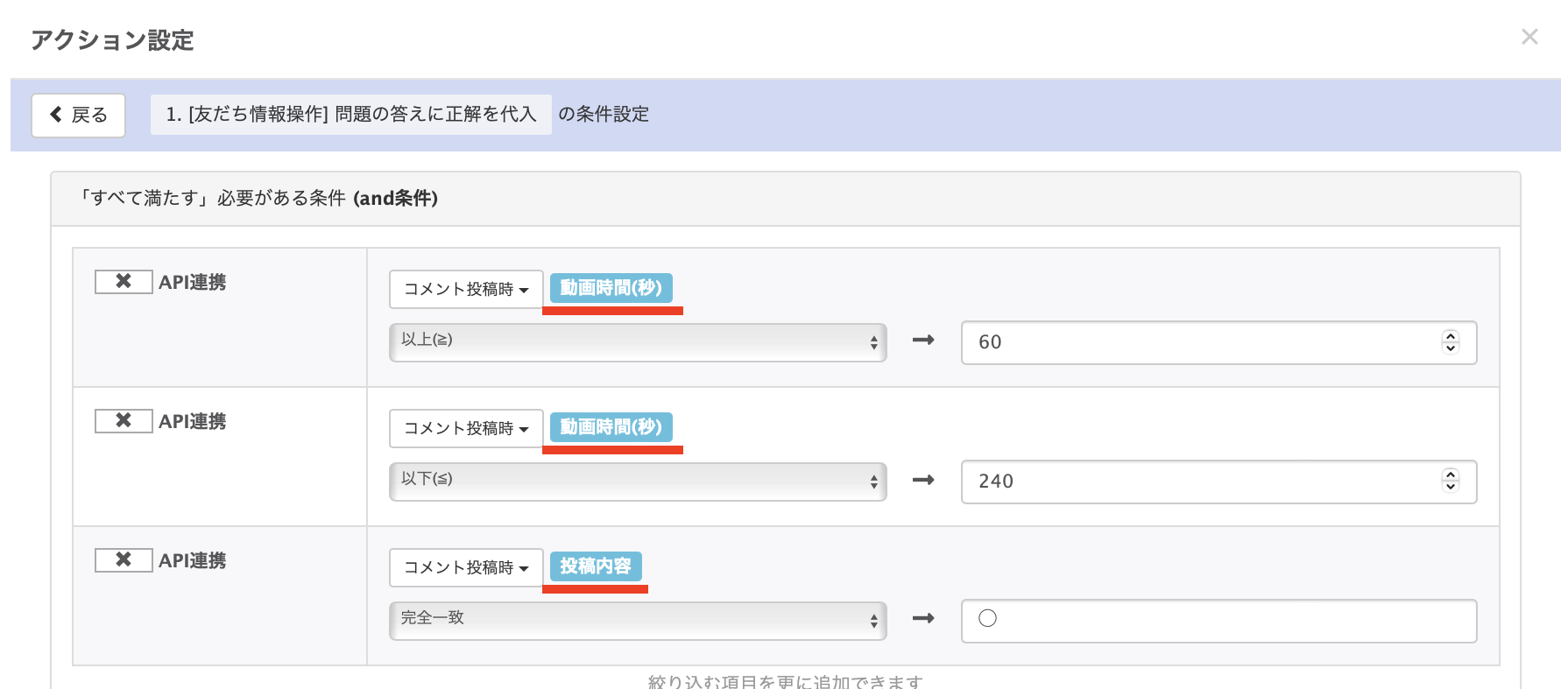Viewport: 1568px width, 689px height.
Task: Click the 投稿内容 tag
Action: (x=596, y=566)
